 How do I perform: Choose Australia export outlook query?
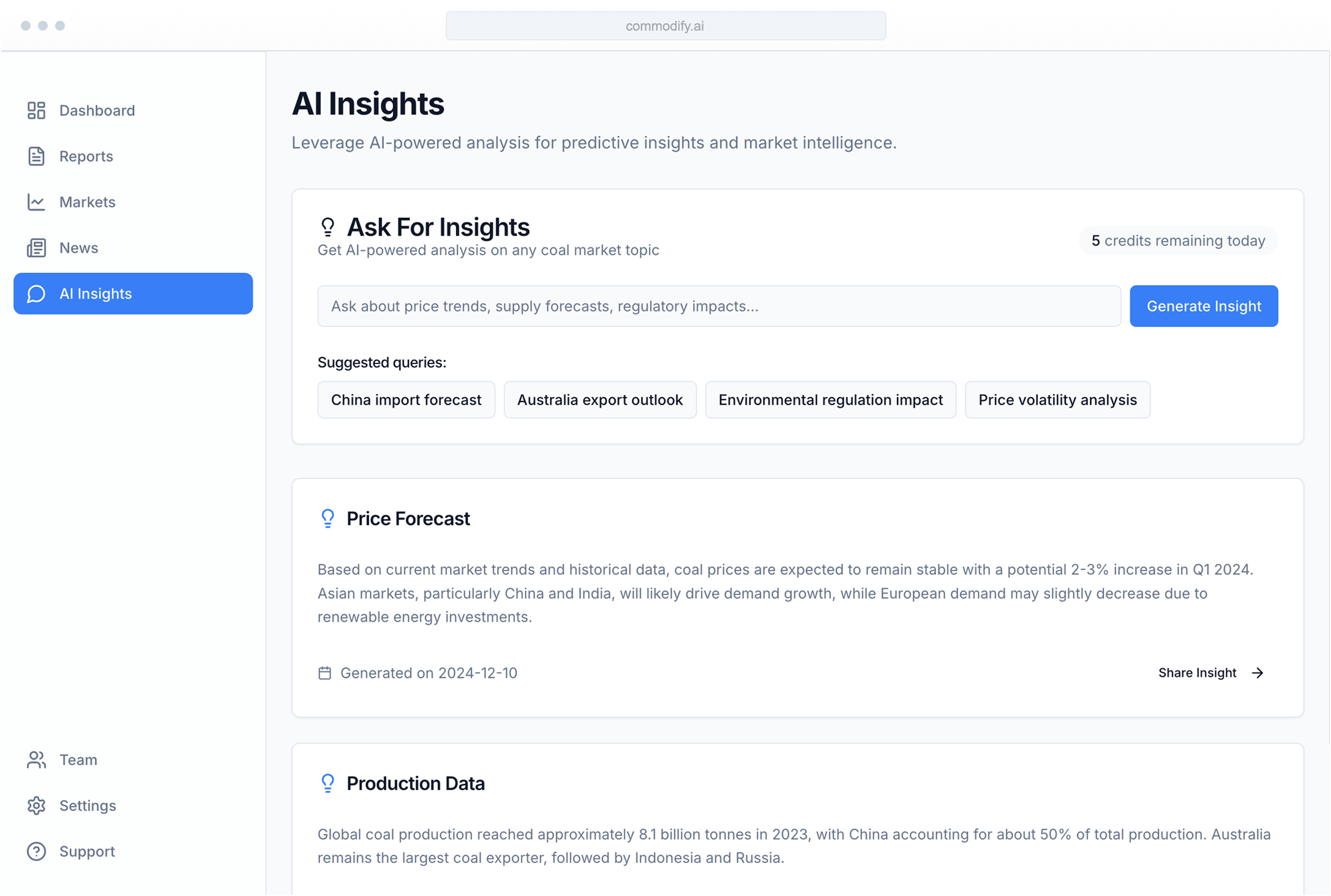(599, 400)
